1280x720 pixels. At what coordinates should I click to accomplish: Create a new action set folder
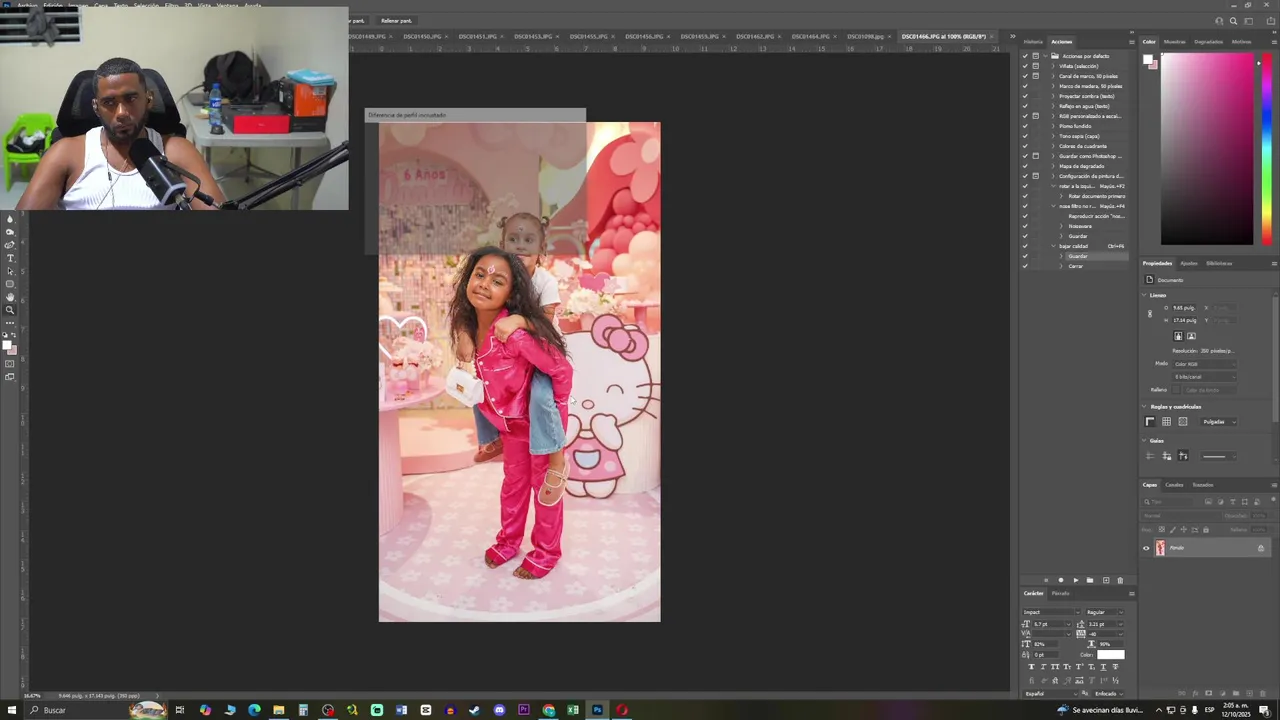click(1090, 580)
